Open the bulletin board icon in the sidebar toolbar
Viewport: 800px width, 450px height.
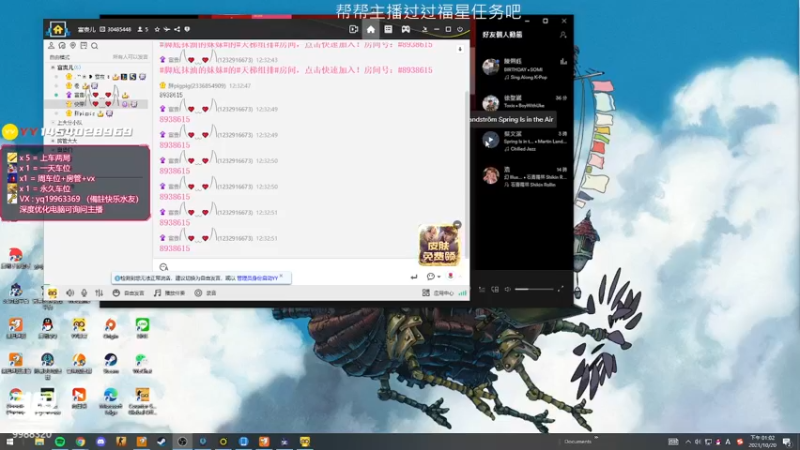(x=84, y=46)
